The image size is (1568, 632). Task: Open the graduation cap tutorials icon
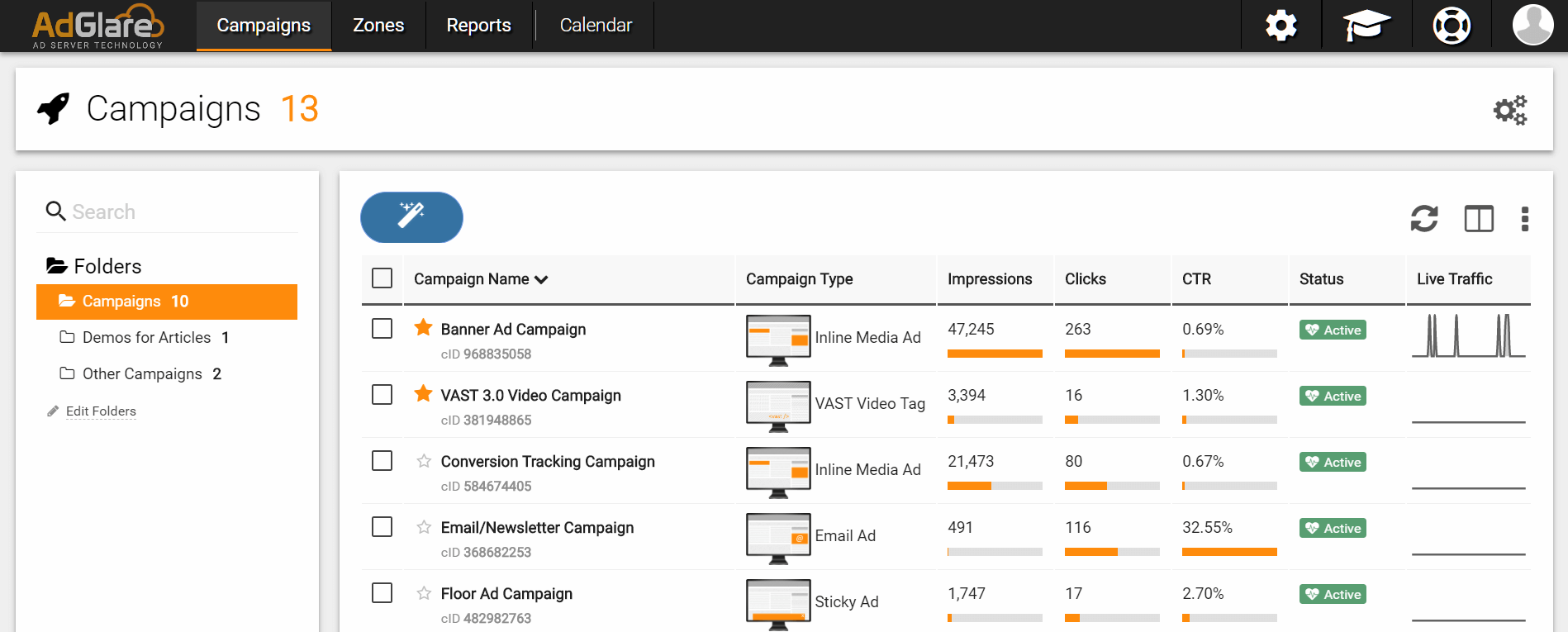click(x=1366, y=26)
